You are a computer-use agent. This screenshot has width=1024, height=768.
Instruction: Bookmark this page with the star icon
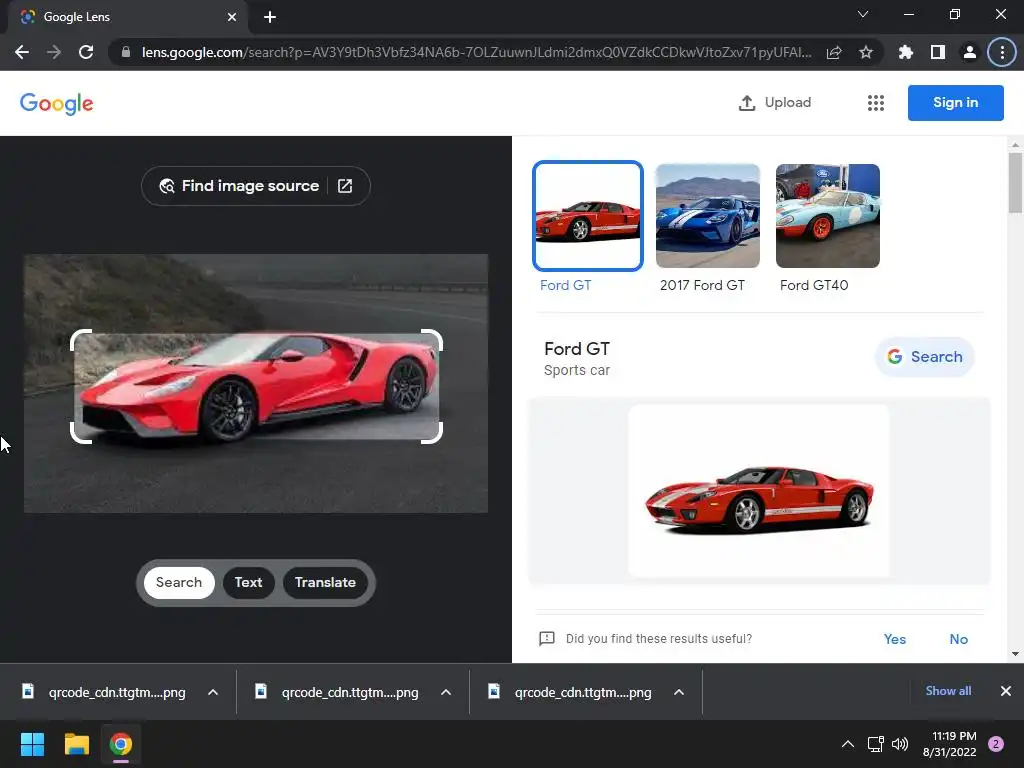[866, 52]
